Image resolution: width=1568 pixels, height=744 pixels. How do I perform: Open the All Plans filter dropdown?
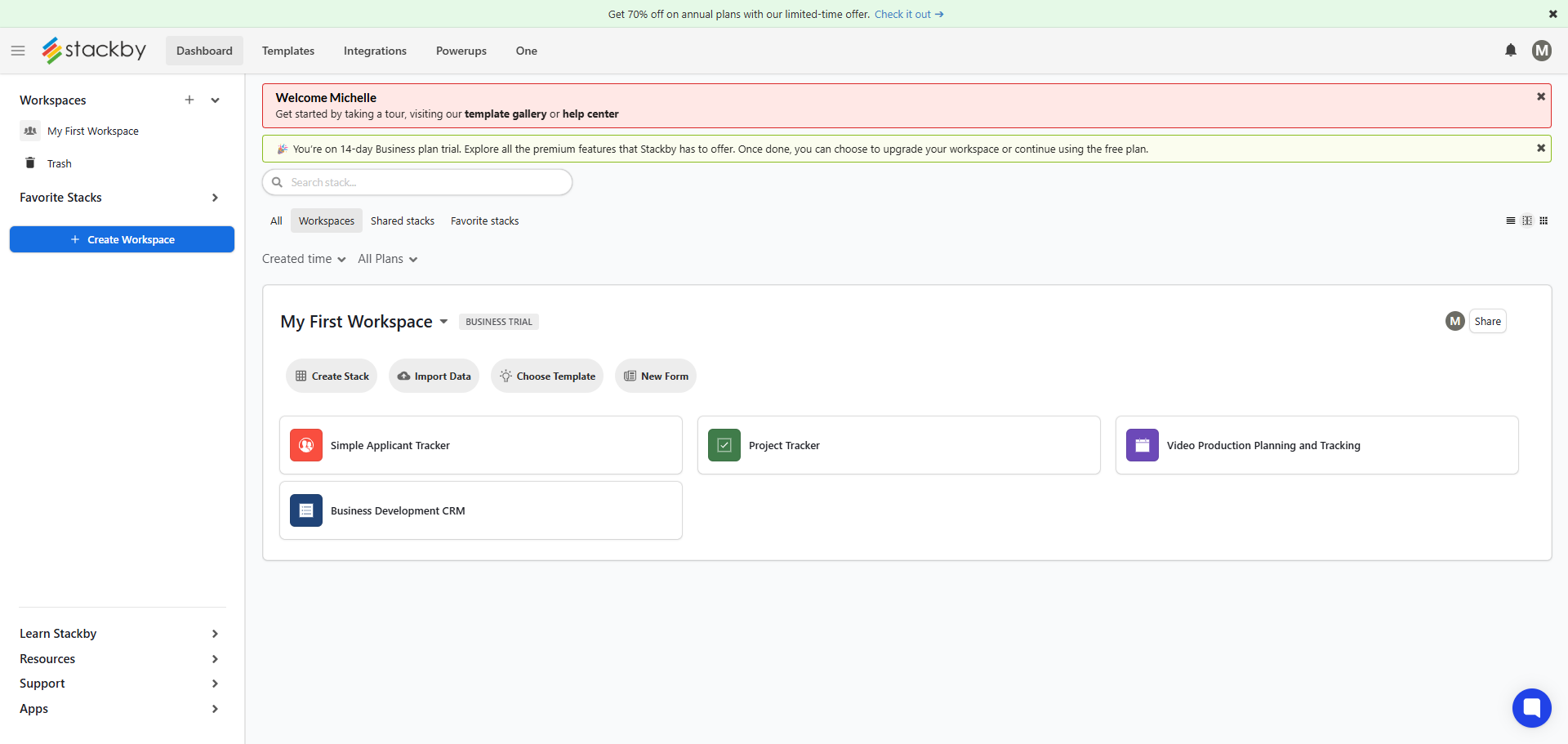(x=388, y=259)
